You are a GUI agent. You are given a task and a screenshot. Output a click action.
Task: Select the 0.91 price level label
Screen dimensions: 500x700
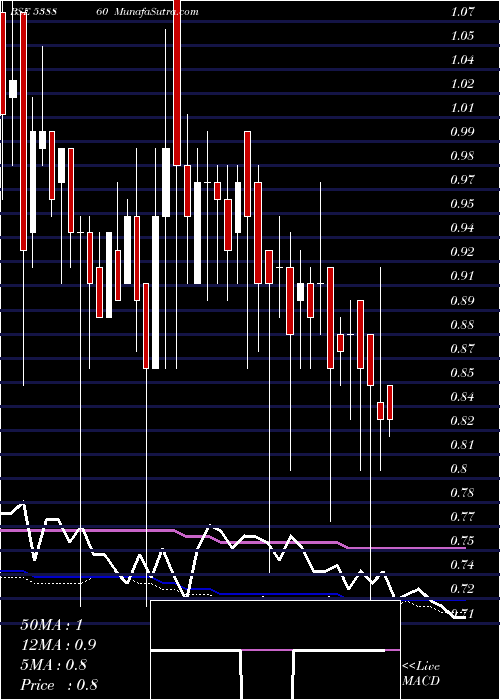tap(462, 276)
